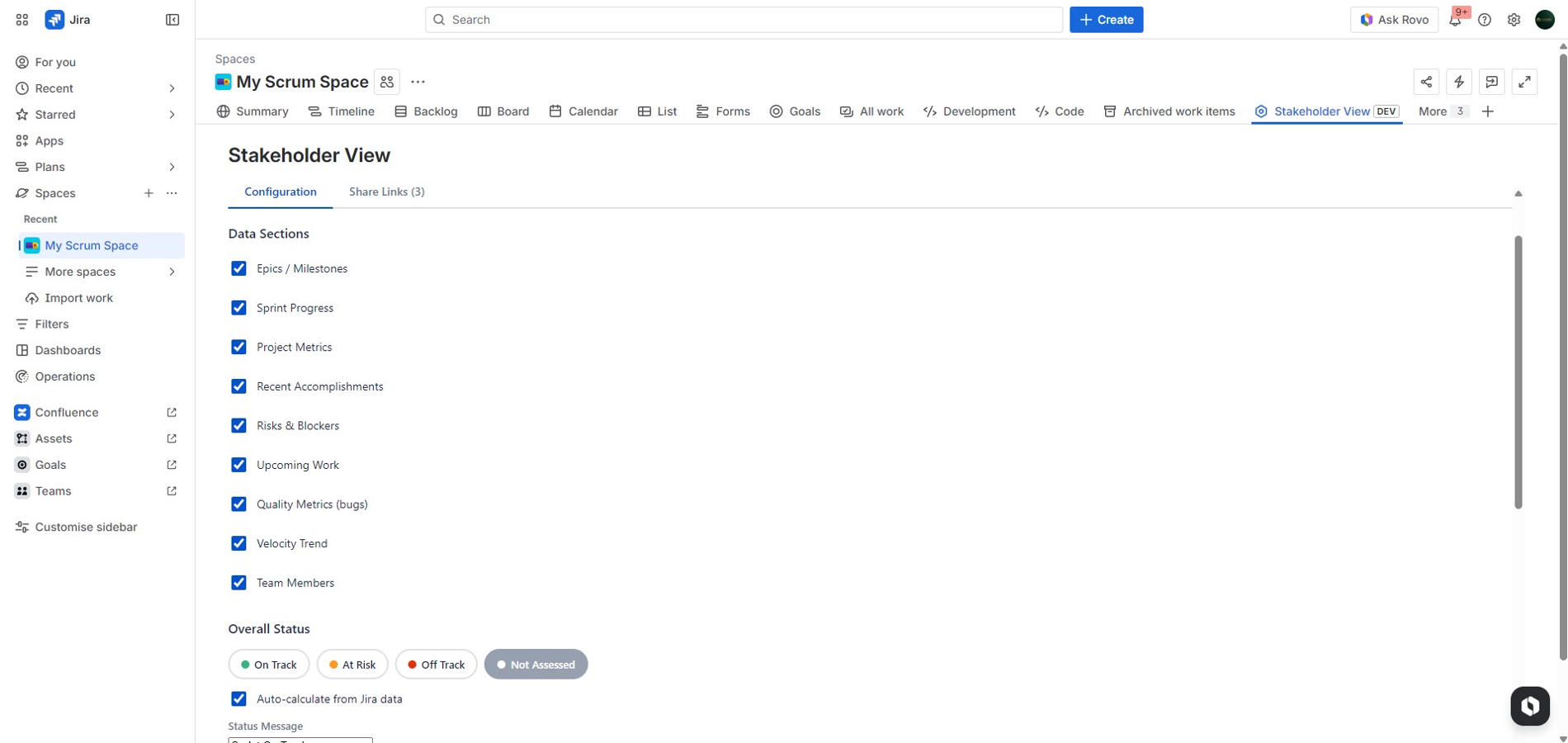Switch to the Share Links tab

pos(386,191)
